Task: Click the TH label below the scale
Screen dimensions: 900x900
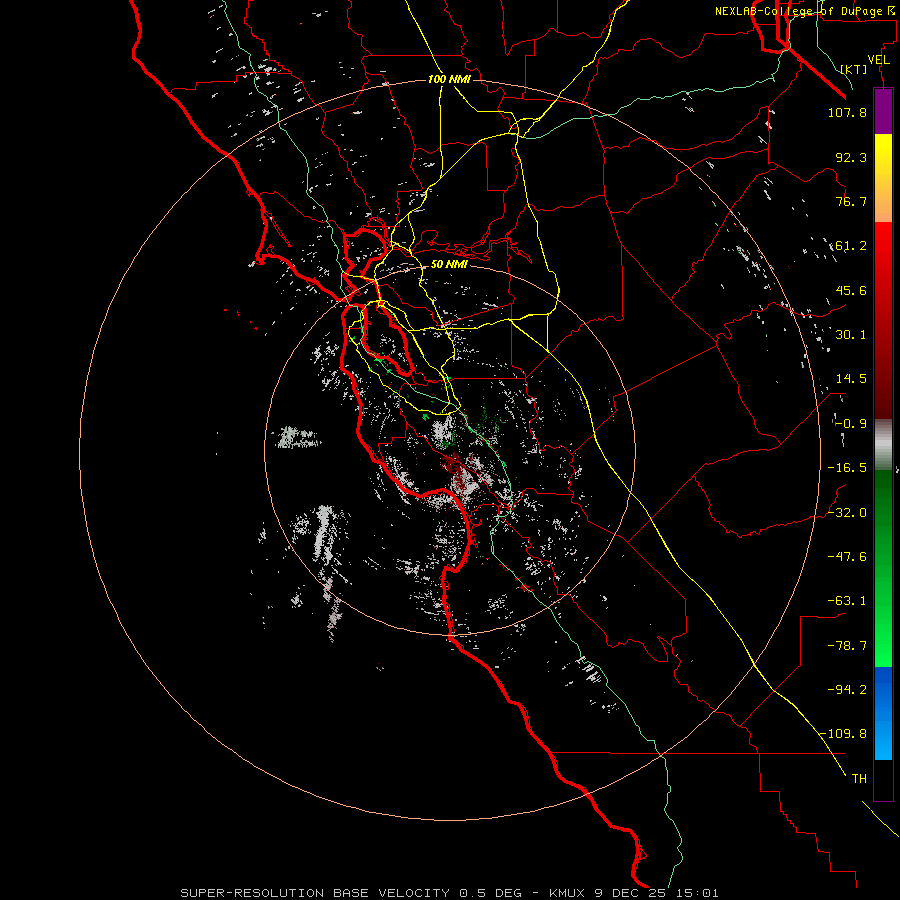Action: tap(859, 779)
